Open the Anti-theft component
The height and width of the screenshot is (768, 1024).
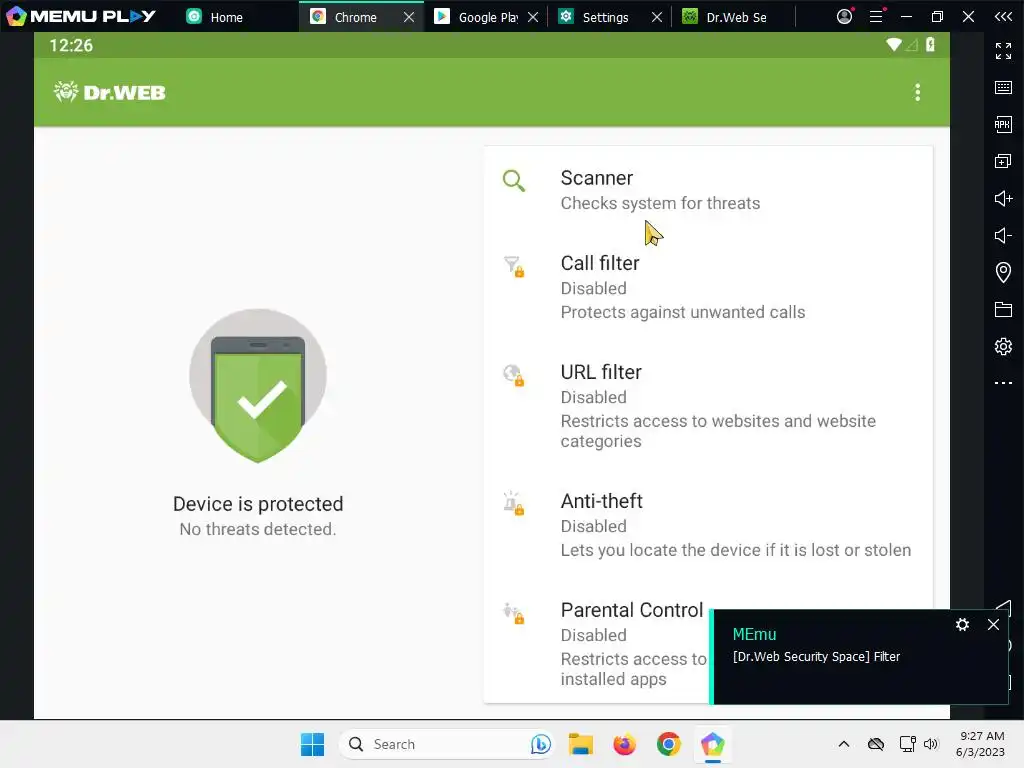pos(708,524)
